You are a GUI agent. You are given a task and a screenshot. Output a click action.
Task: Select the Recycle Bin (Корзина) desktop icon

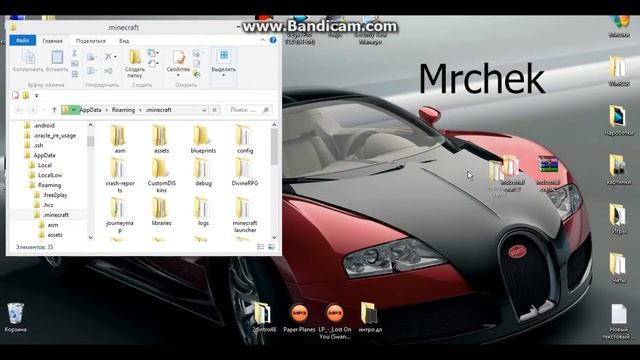[16, 318]
